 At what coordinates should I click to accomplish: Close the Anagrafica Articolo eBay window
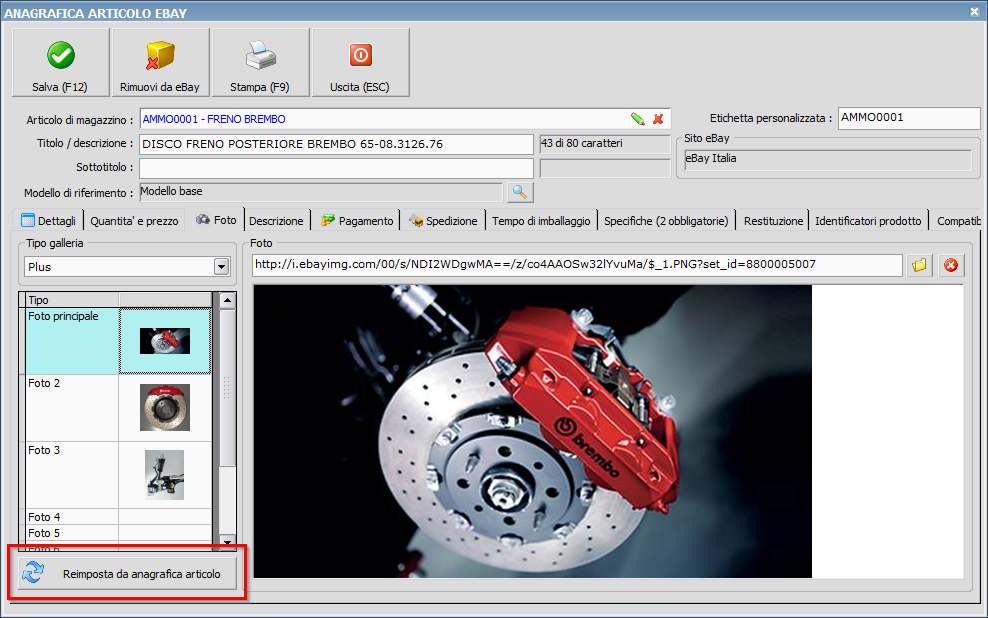[974, 11]
